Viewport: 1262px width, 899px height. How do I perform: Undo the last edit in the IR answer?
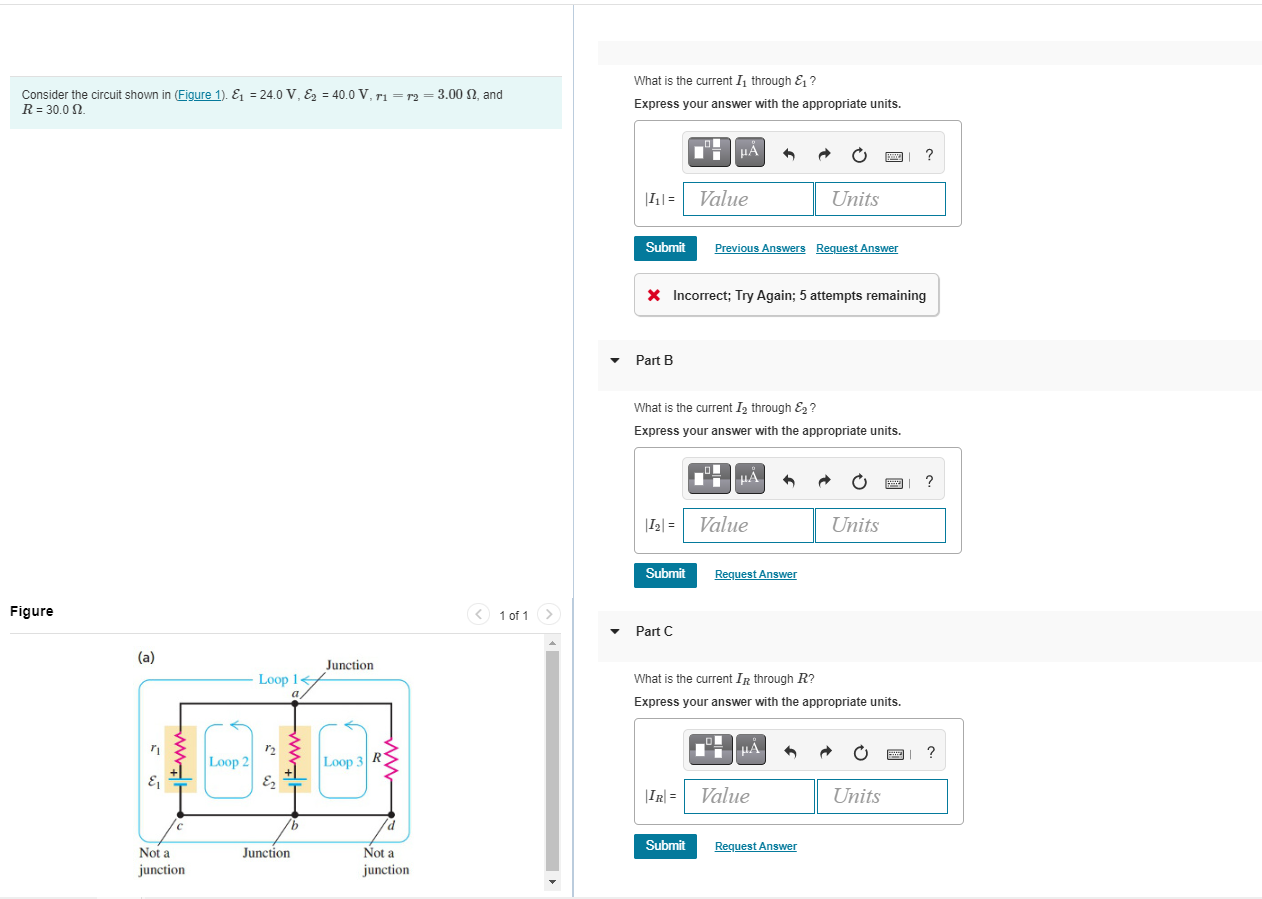[789, 752]
